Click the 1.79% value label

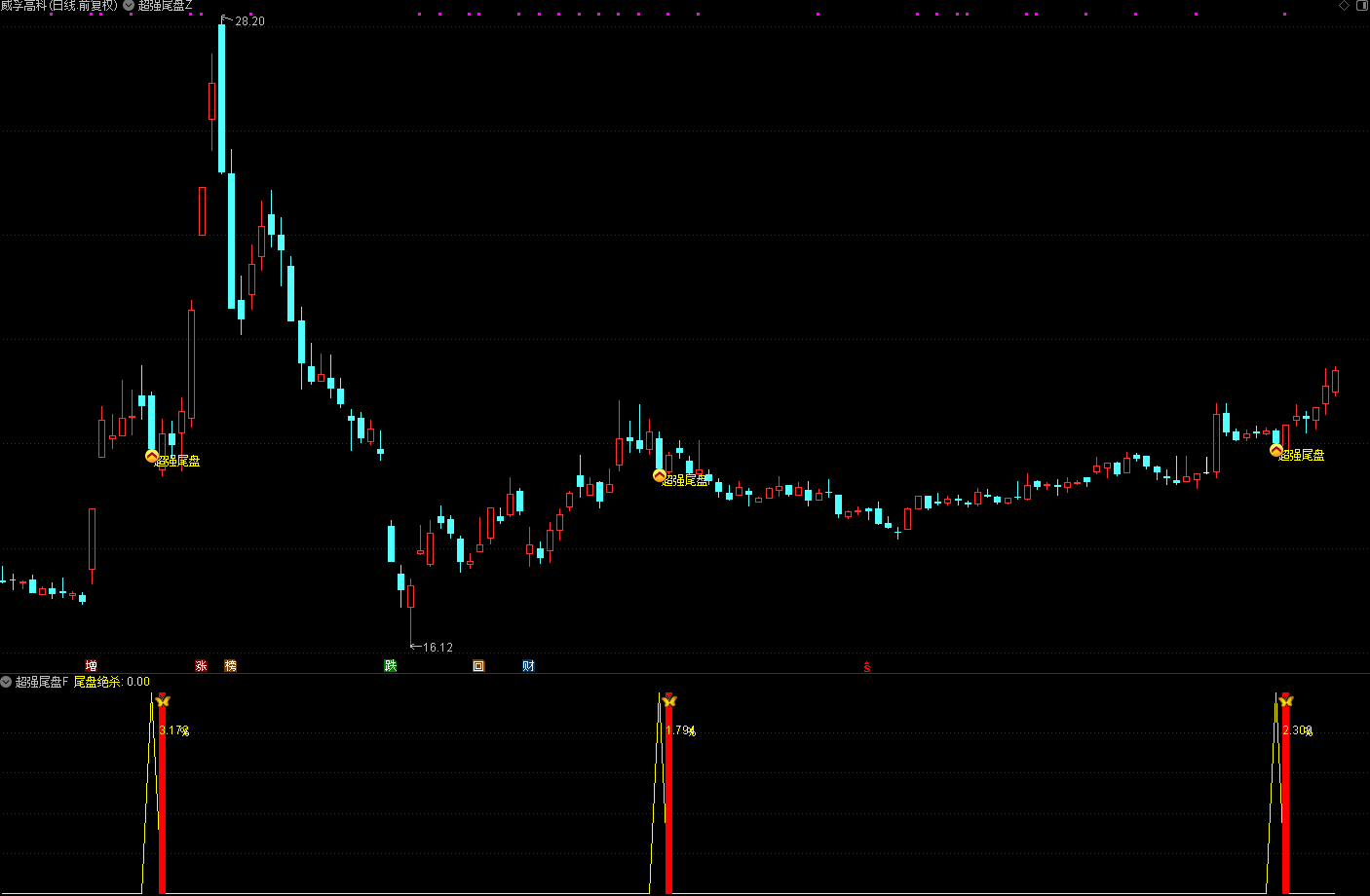point(680,730)
